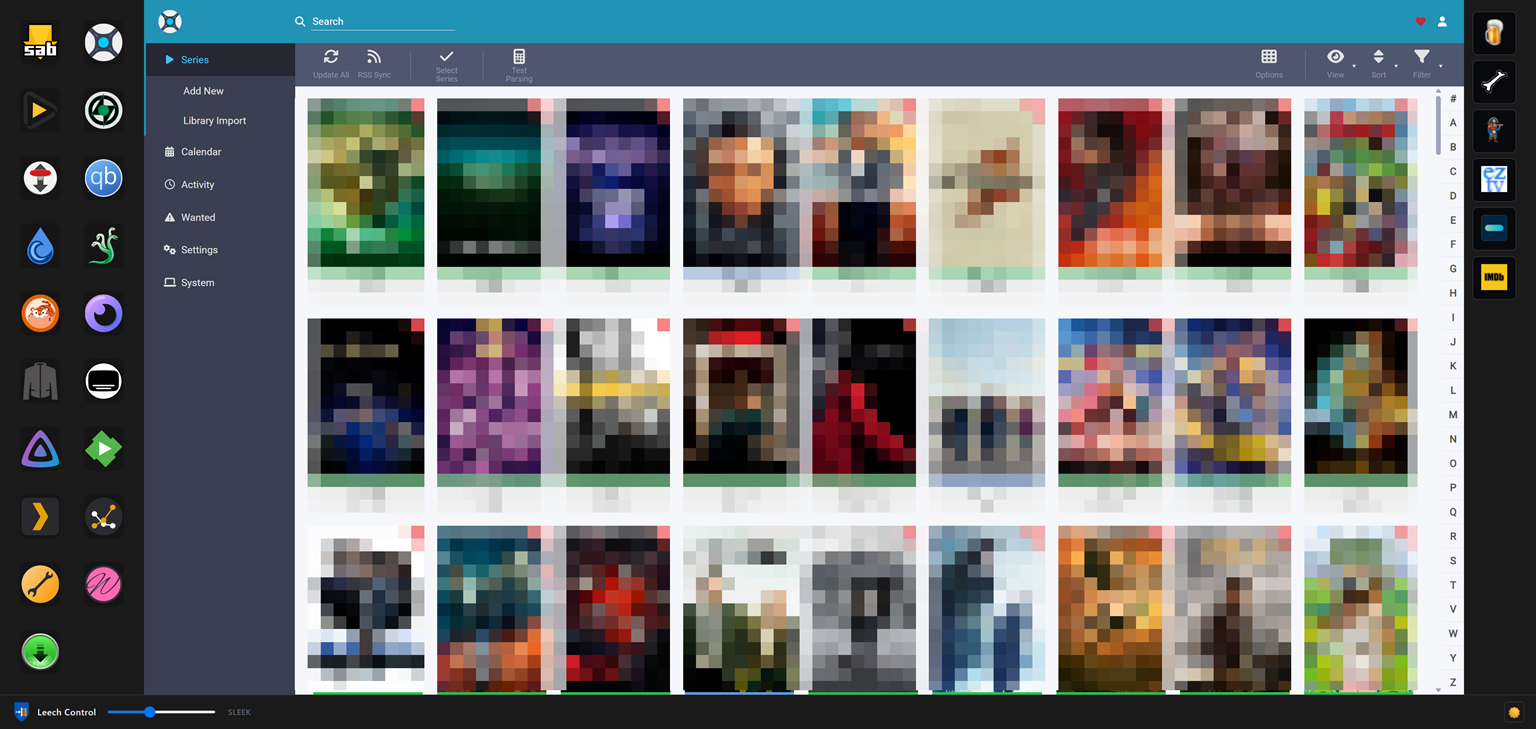Screen dimensions: 1536x729
Task: Open the View dropdown
Action: [1336, 64]
